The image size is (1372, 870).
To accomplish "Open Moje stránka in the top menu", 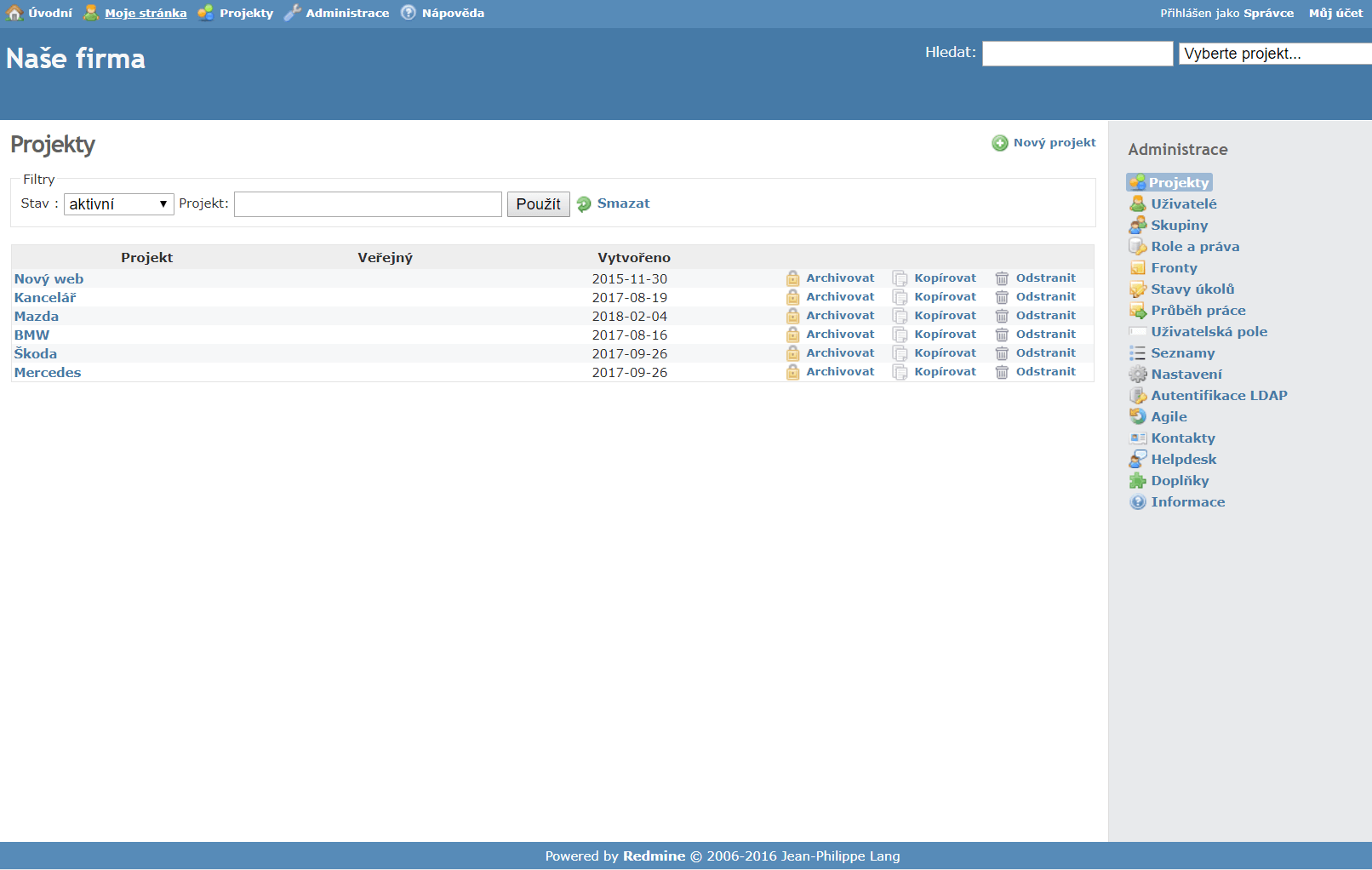I will click(x=146, y=13).
